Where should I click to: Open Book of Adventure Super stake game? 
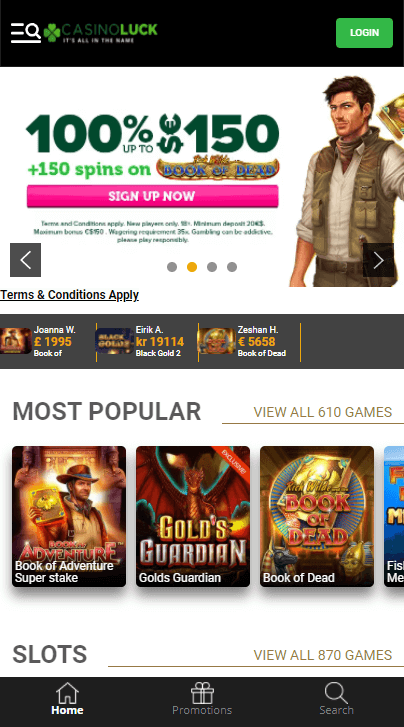click(x=69, y=517)
